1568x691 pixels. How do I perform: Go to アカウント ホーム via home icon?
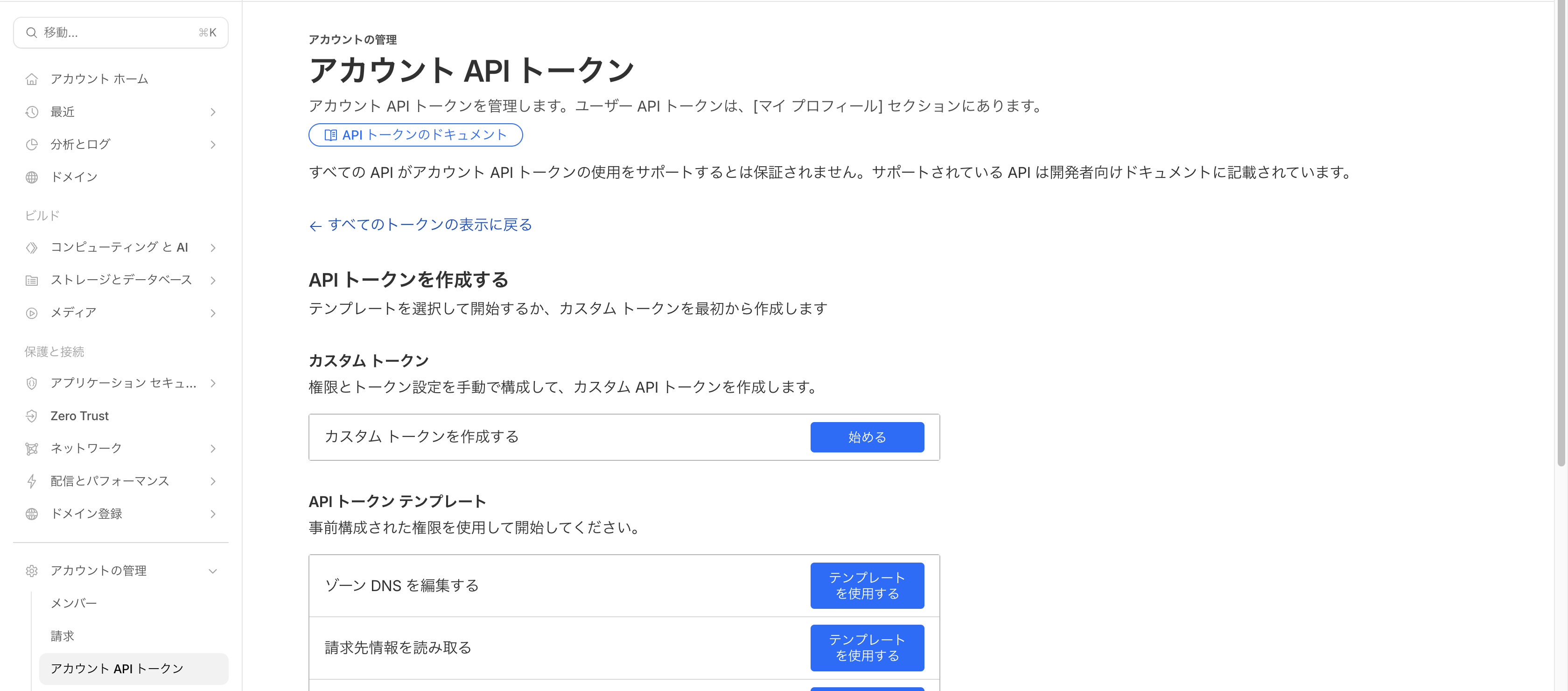click(x=32, y=78)
